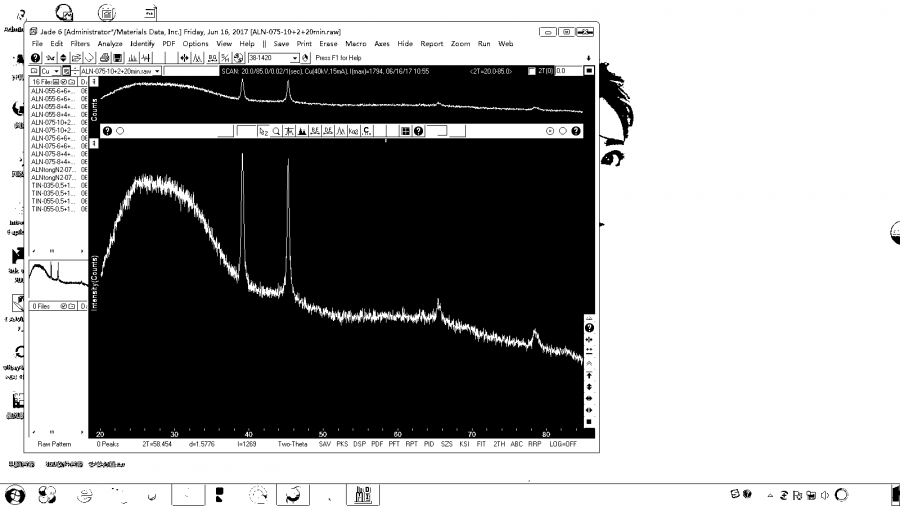This screenshot has width=900, height=506.
Task: Click the MDI Jade app icon on taskbar
Action: [x=363, y=495]
